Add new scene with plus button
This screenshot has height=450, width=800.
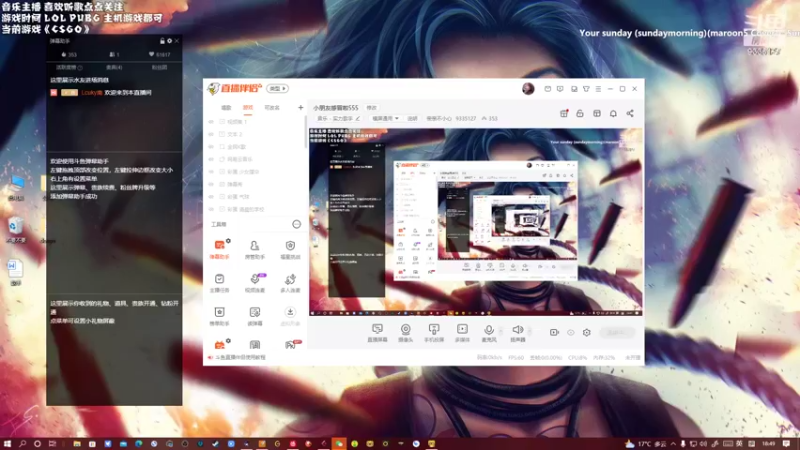coord(301,108)
